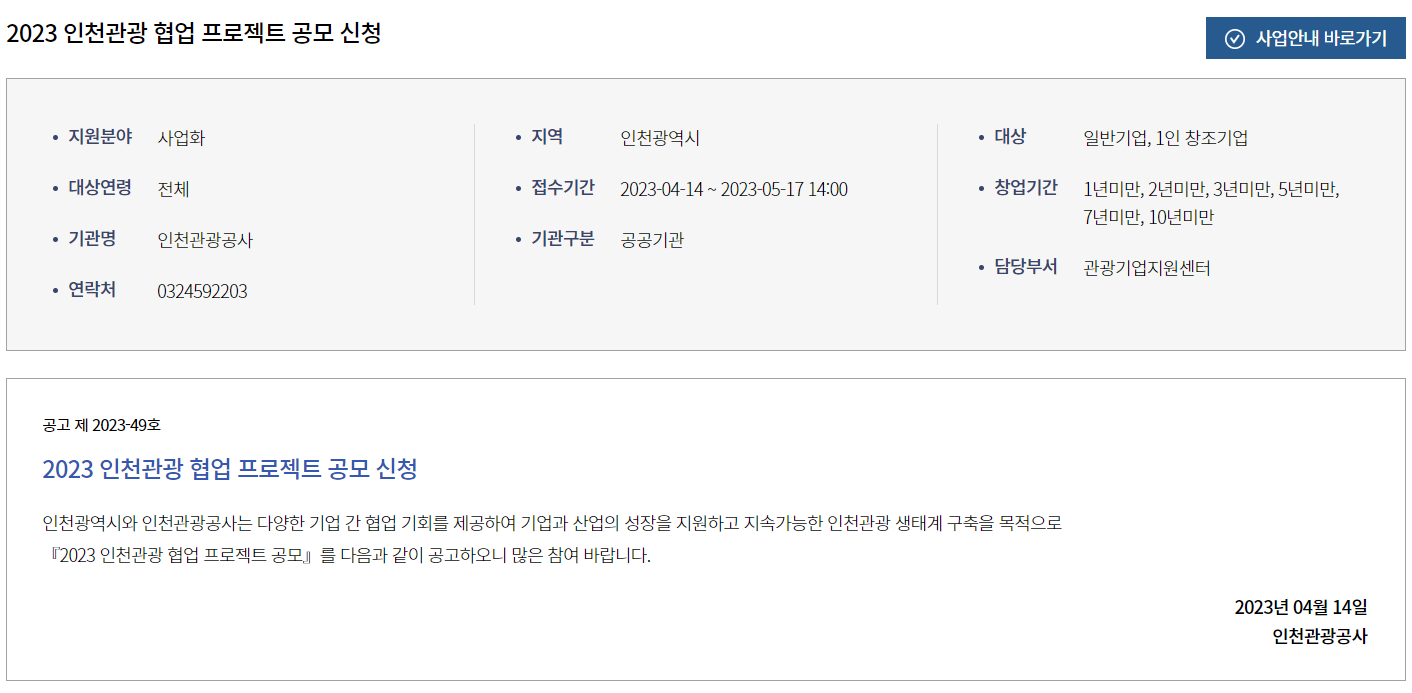Click the 사업화 value text
Image resolution: width=1412 pixels, height=693 pixels.
point(181,138)
